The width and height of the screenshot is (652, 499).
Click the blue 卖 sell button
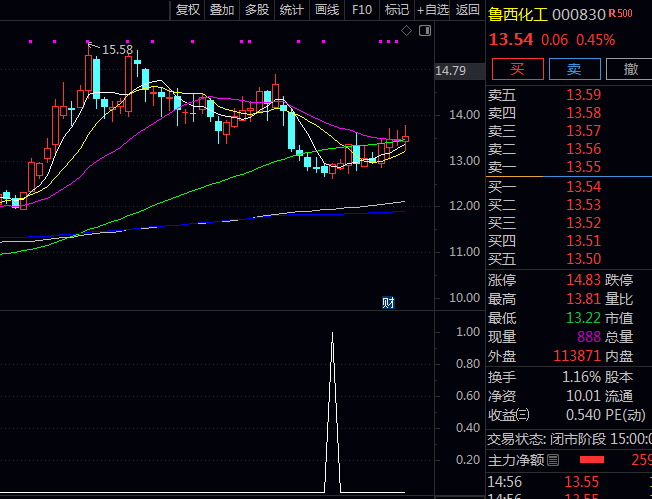574,69
